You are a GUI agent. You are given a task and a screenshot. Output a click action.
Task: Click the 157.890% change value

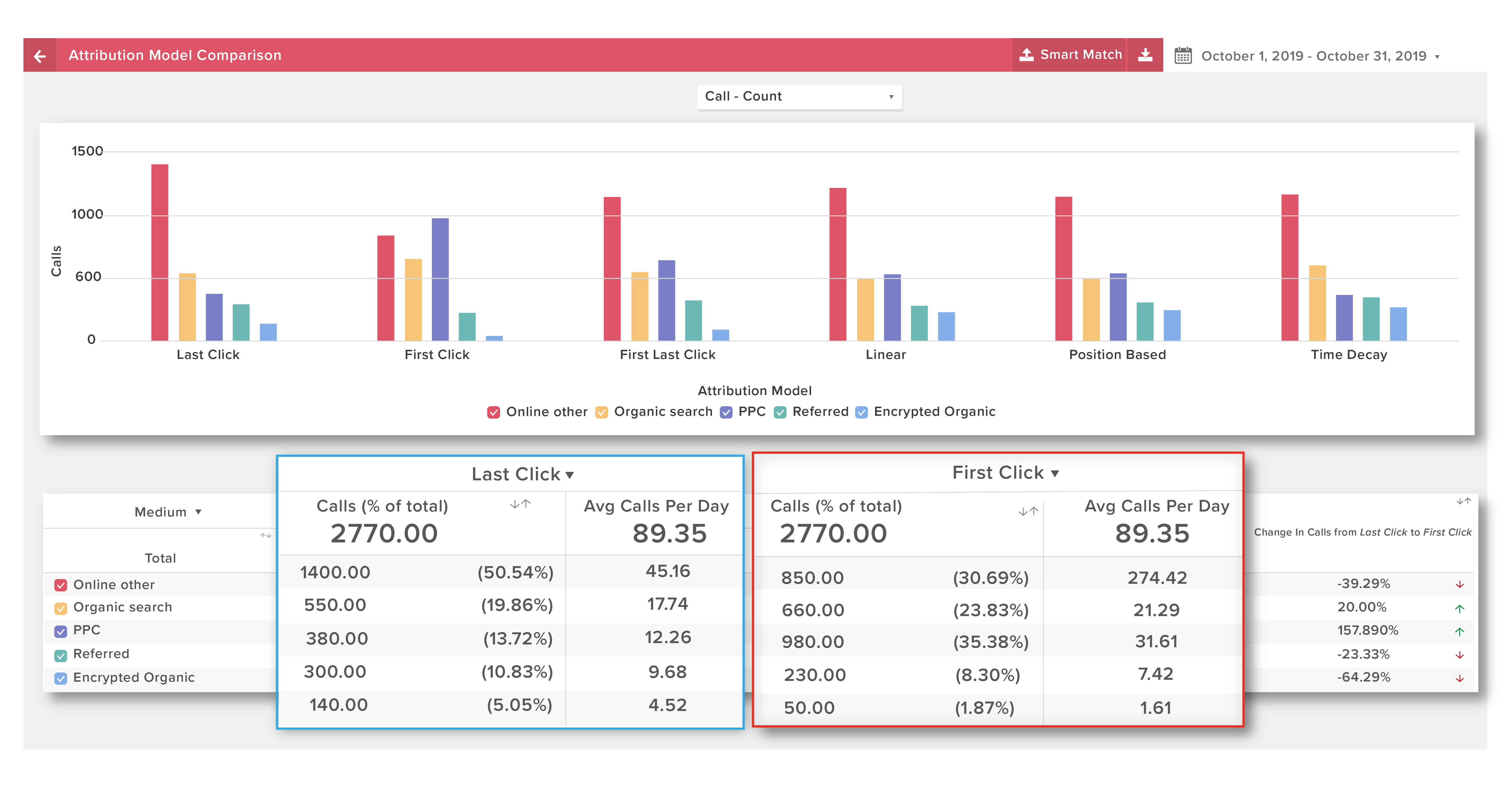1368,631
